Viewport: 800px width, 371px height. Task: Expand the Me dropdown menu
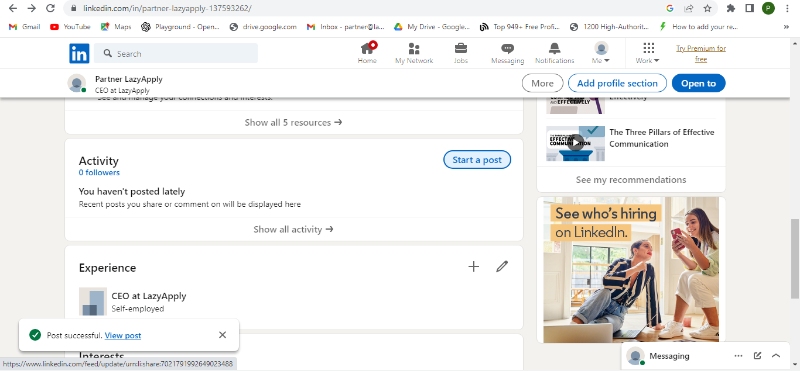click(x=601, y=53)
